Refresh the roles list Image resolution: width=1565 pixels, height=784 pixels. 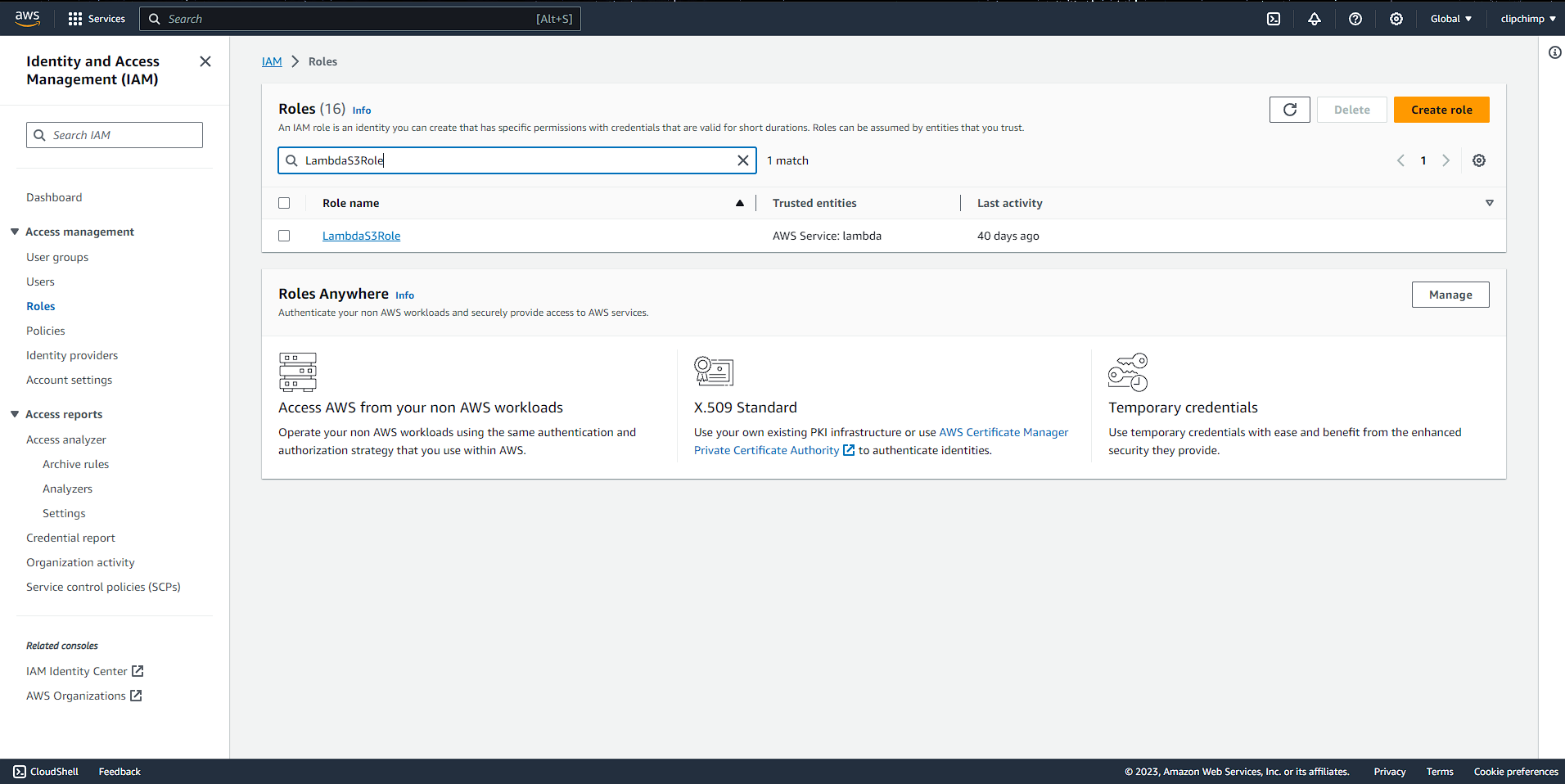(x=1290, y=110)
